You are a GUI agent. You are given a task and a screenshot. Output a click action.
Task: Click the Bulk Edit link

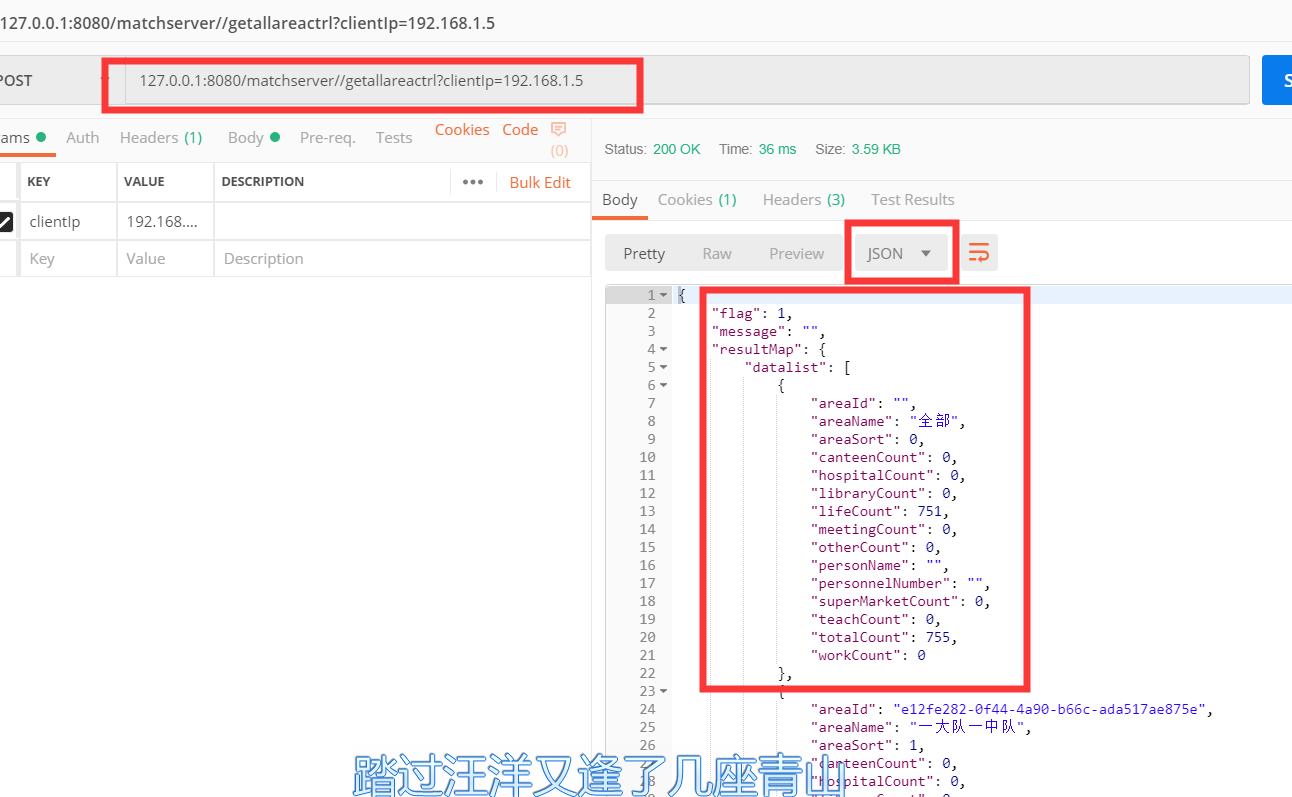click(x=540, y=182)
